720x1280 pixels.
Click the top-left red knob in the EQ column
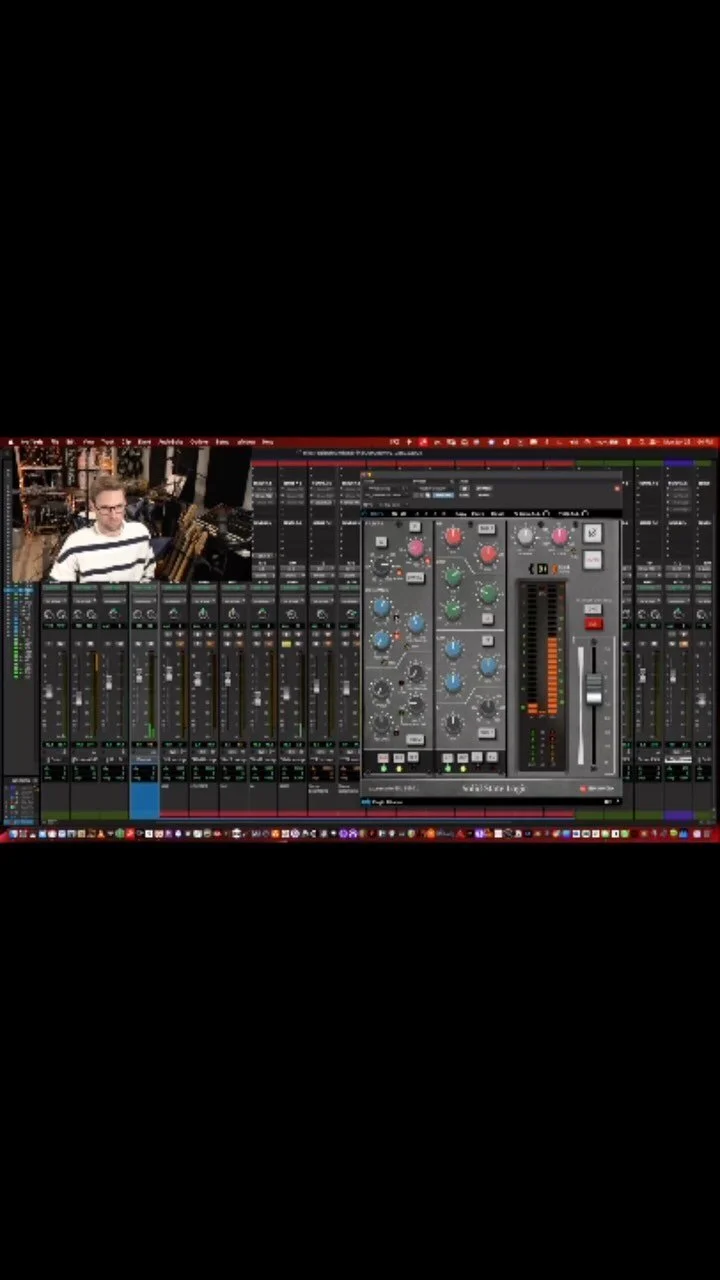pyautogui.click(x=454, y=536)
